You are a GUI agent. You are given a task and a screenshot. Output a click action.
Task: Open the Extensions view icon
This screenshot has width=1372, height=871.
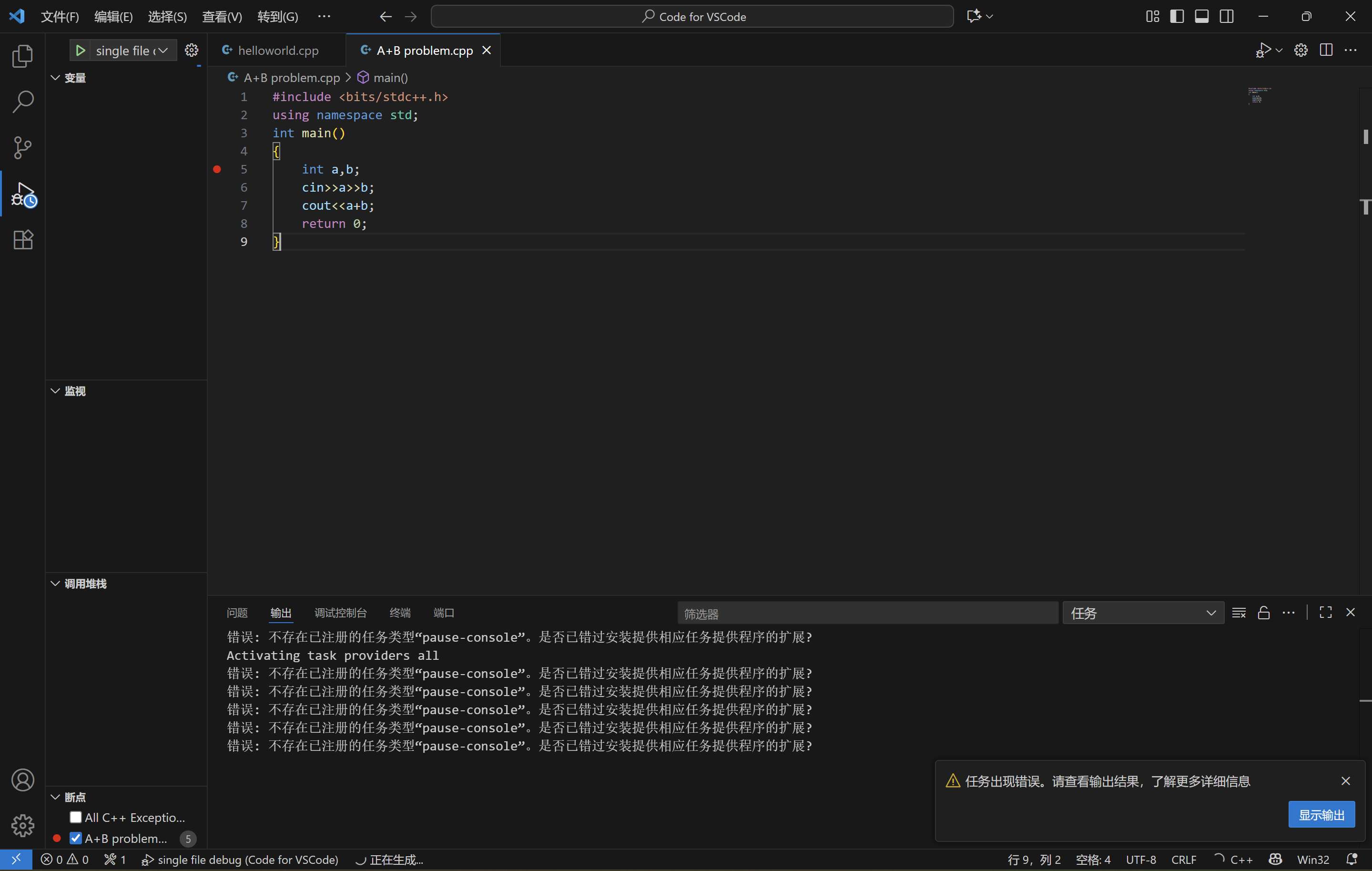(22, 239)
